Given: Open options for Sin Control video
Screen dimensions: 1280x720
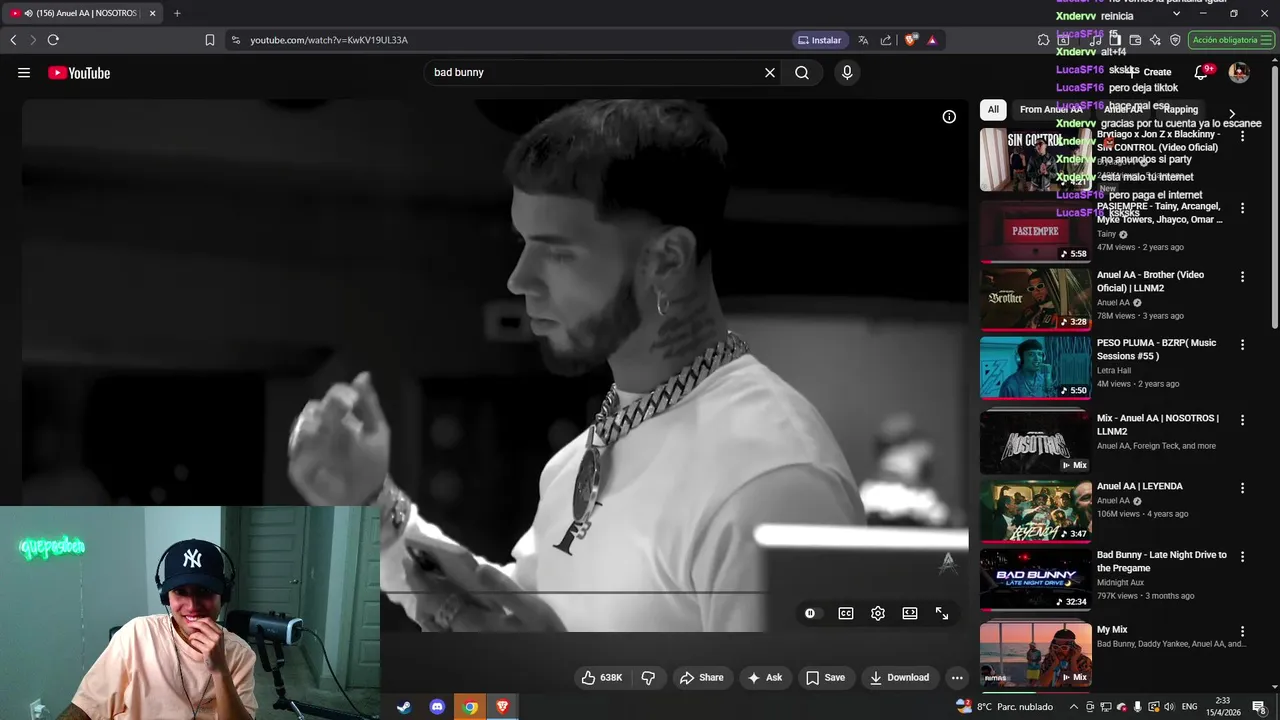Looking at the screenshot, I should click(1243, 136).
